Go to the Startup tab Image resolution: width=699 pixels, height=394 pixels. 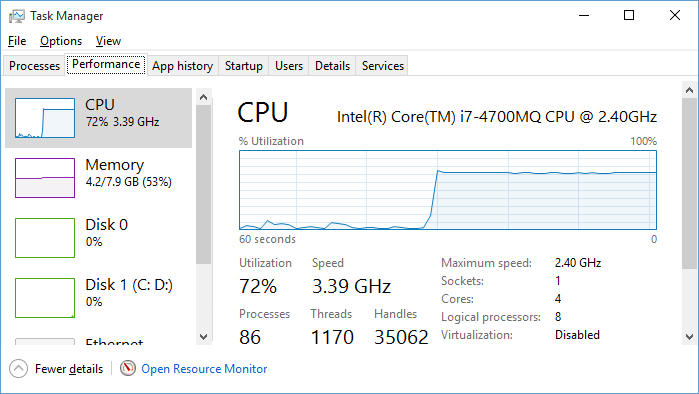click(x=244, y=66)
